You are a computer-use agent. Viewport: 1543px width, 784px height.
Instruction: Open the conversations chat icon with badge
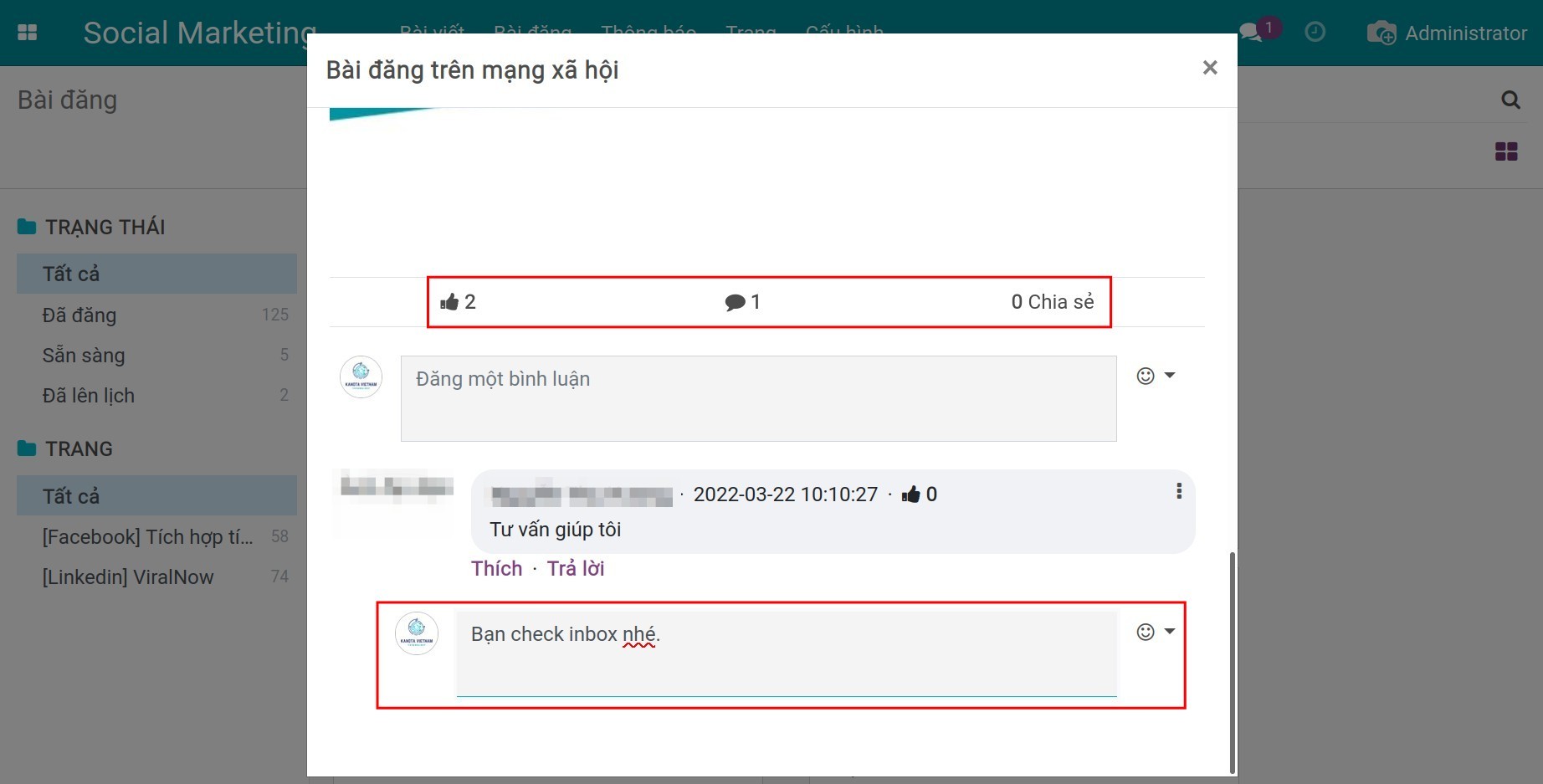pyautogui.click(x=1253, y=33)
